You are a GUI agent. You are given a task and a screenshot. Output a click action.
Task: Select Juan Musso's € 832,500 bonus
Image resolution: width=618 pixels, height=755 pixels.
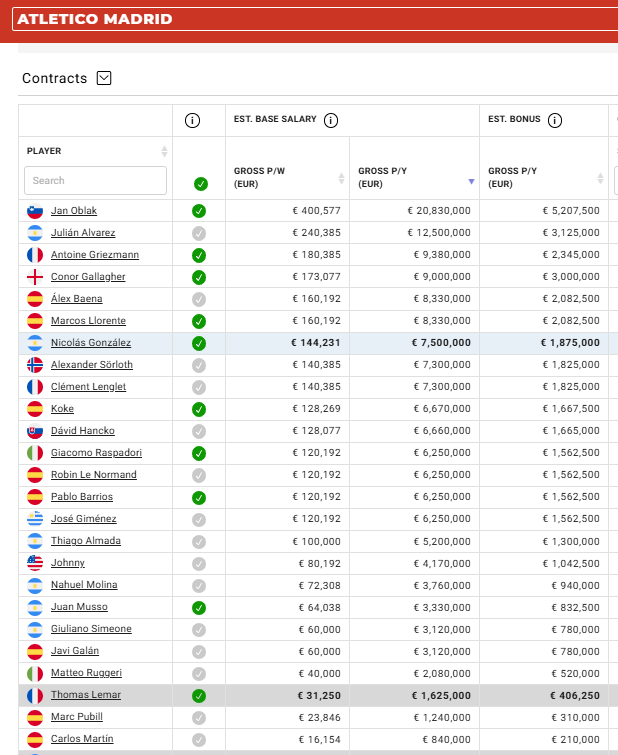575,607
